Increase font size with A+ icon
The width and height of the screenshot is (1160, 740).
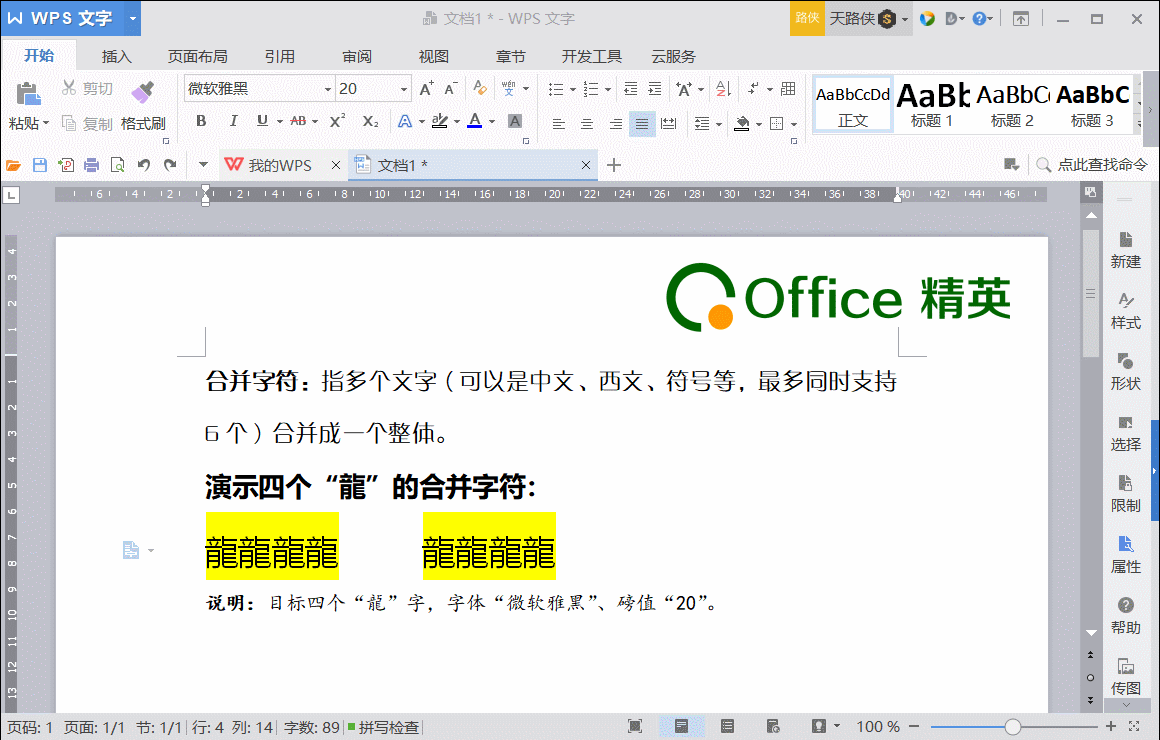click(426, 89)
